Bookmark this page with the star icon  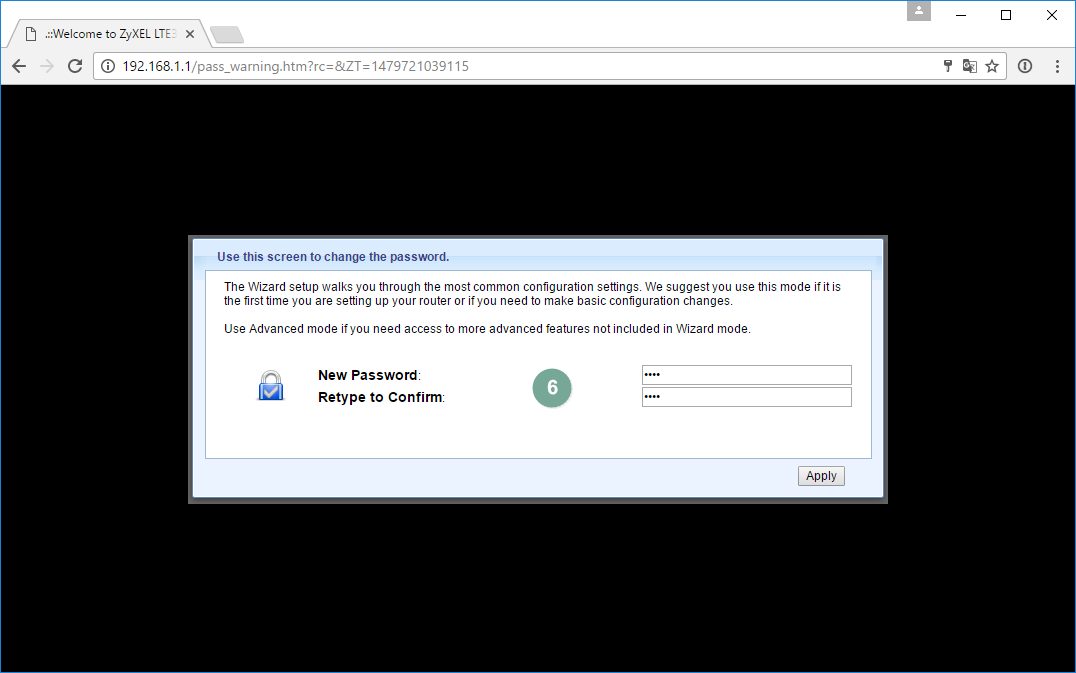pos(992,66)
